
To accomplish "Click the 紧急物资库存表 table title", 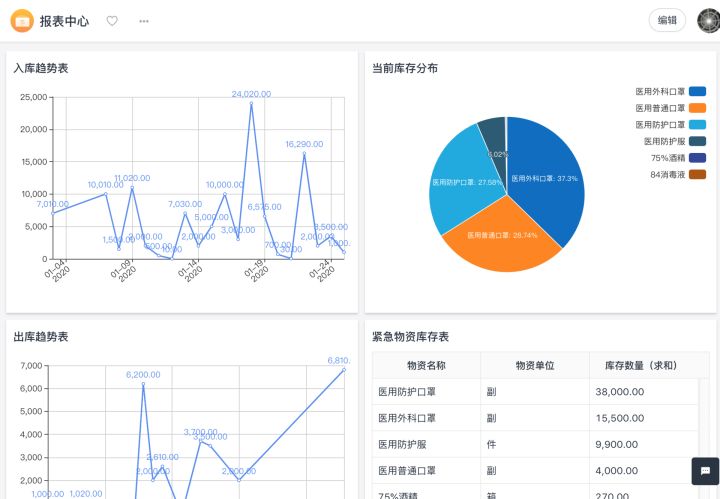I will click(410, 337).
